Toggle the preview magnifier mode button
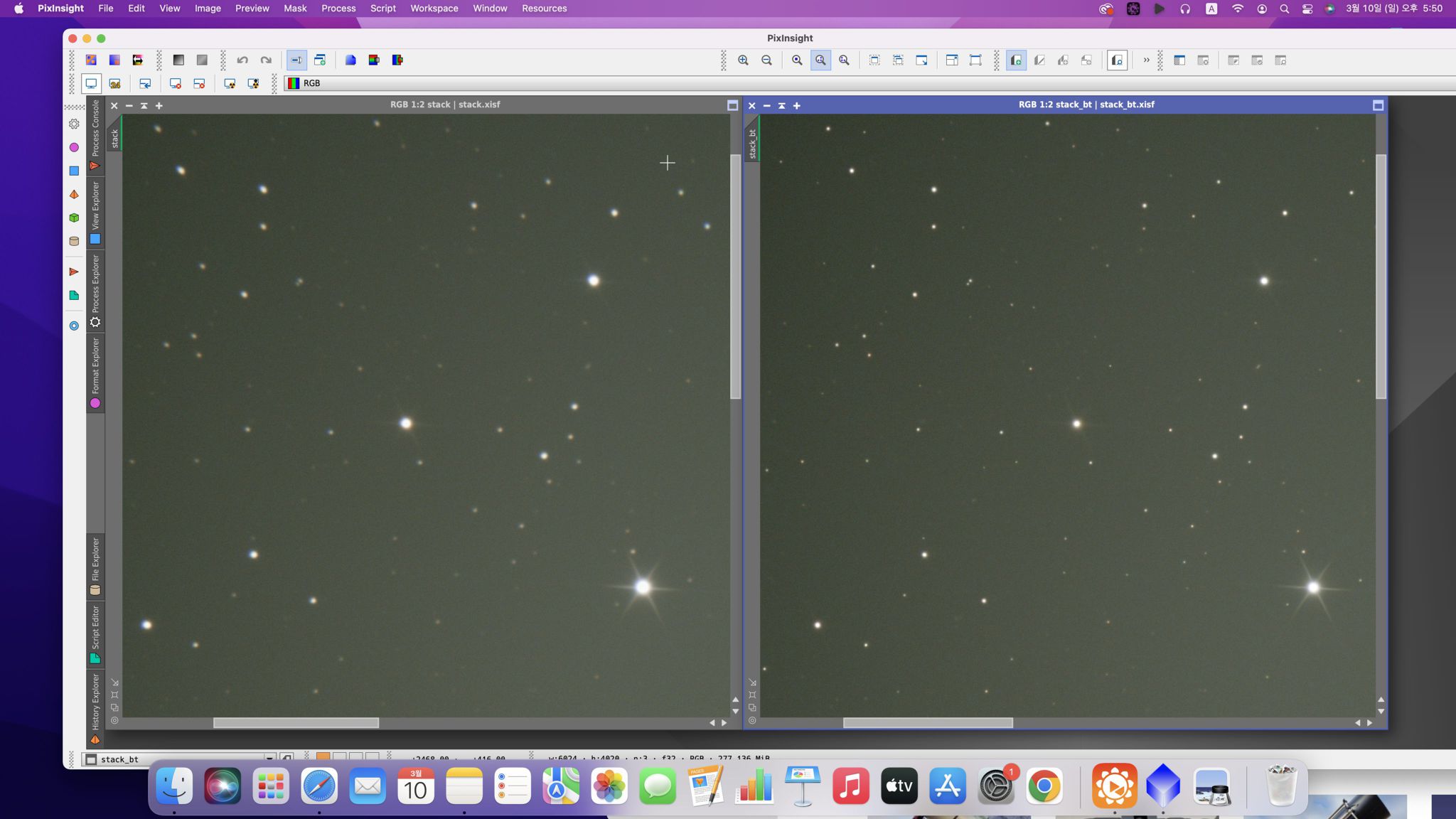Image resolution: width=1456 pixels, height=819 pixels. tap(1118, 60)
